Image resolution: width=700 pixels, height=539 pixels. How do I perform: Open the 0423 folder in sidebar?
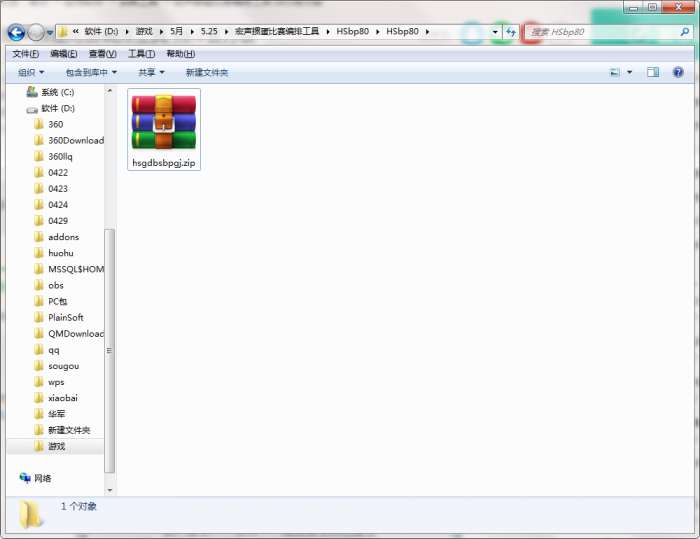(58, 189)
